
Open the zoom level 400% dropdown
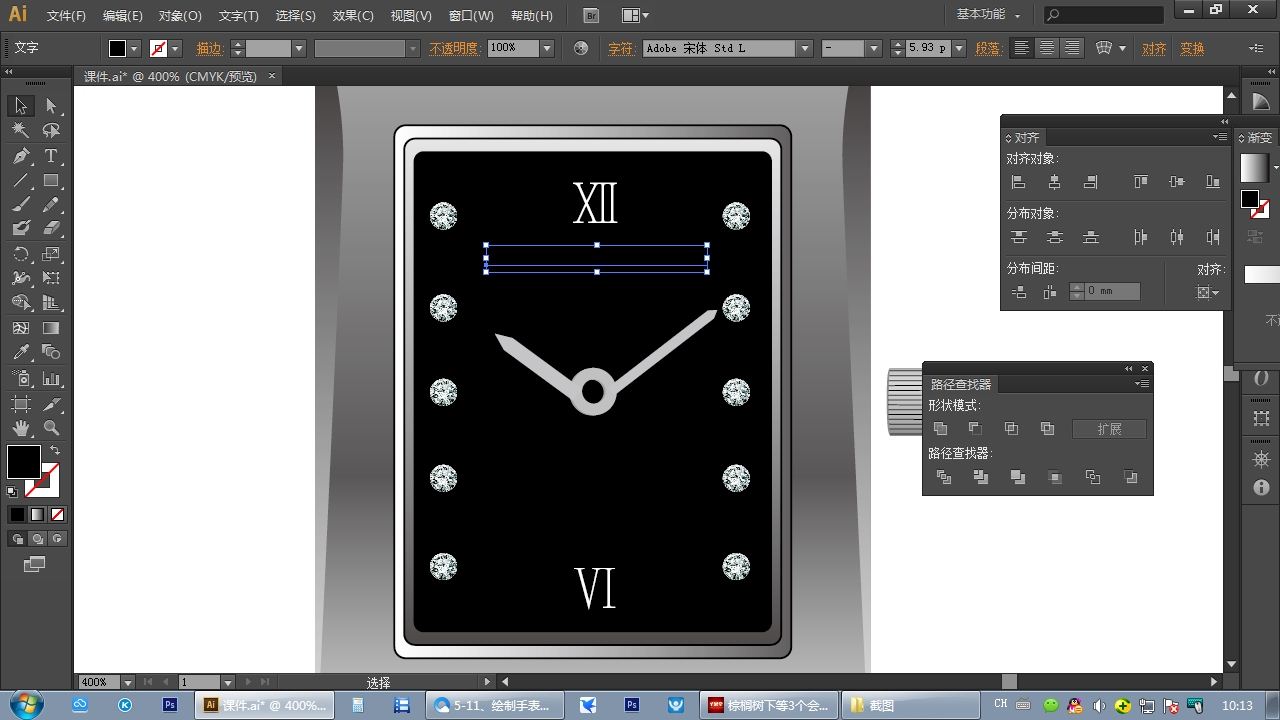(128, 682)
